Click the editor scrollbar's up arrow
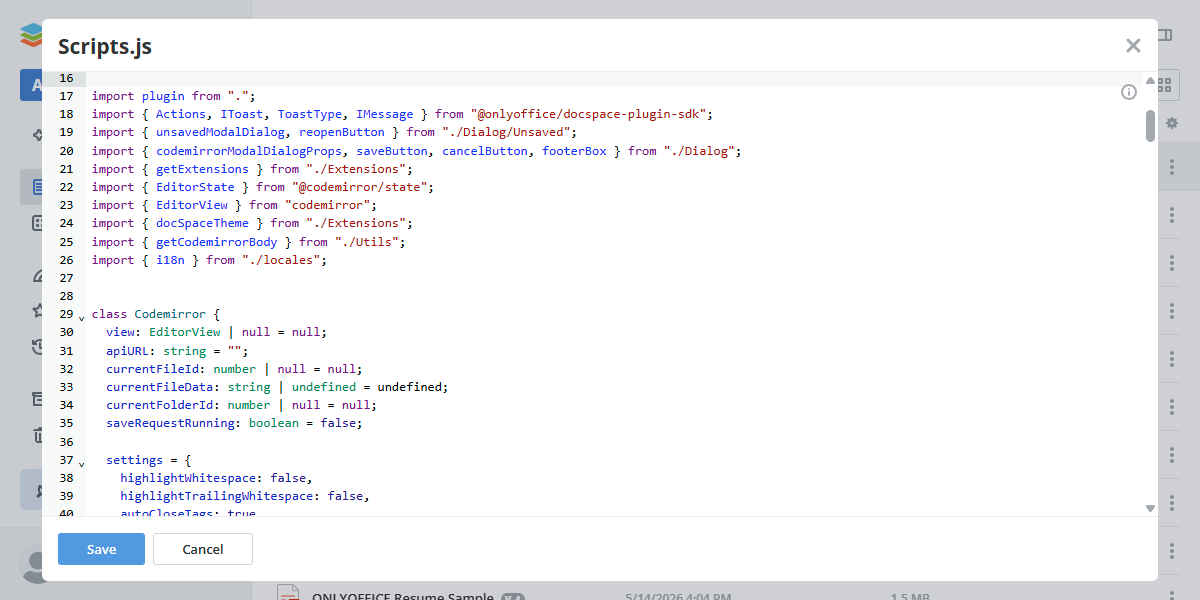 pos(1150,81)
